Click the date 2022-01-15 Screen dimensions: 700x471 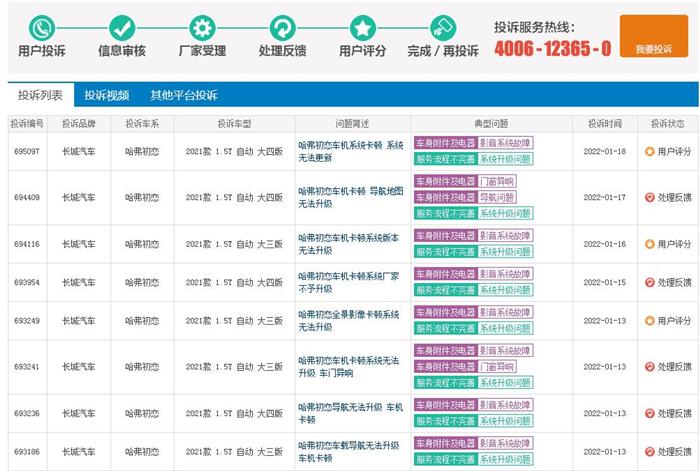pos(605,283)
